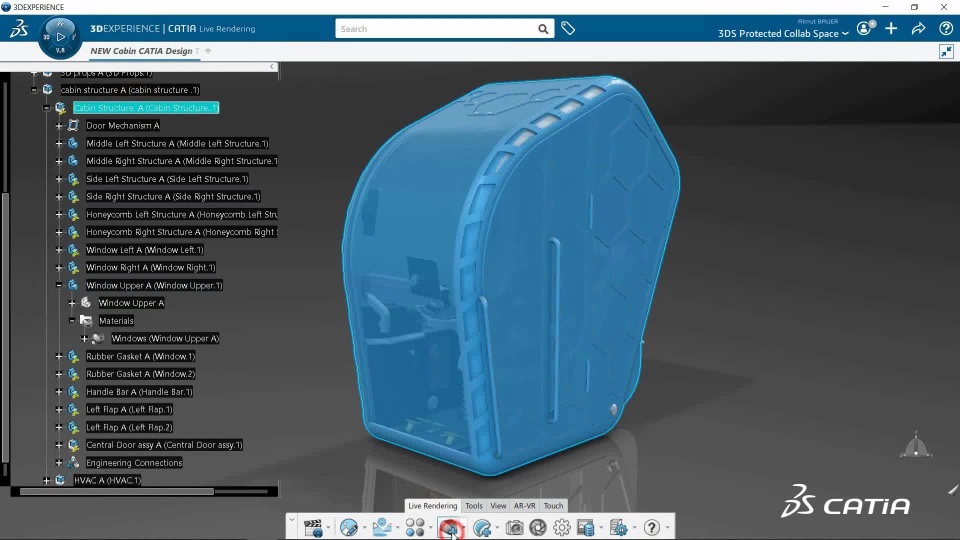The width and height of the screenshot is (960, 540).
Task: Open the gear settings icon in toolbar
Action: [x=561, y=527]
